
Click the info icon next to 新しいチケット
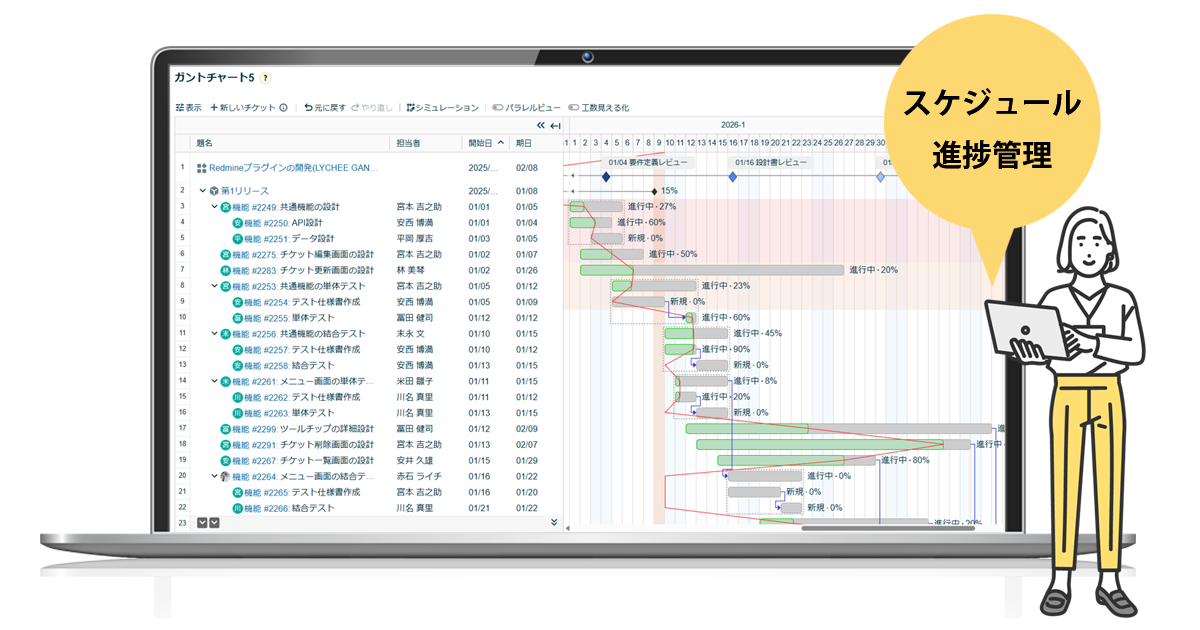[283, 108]
